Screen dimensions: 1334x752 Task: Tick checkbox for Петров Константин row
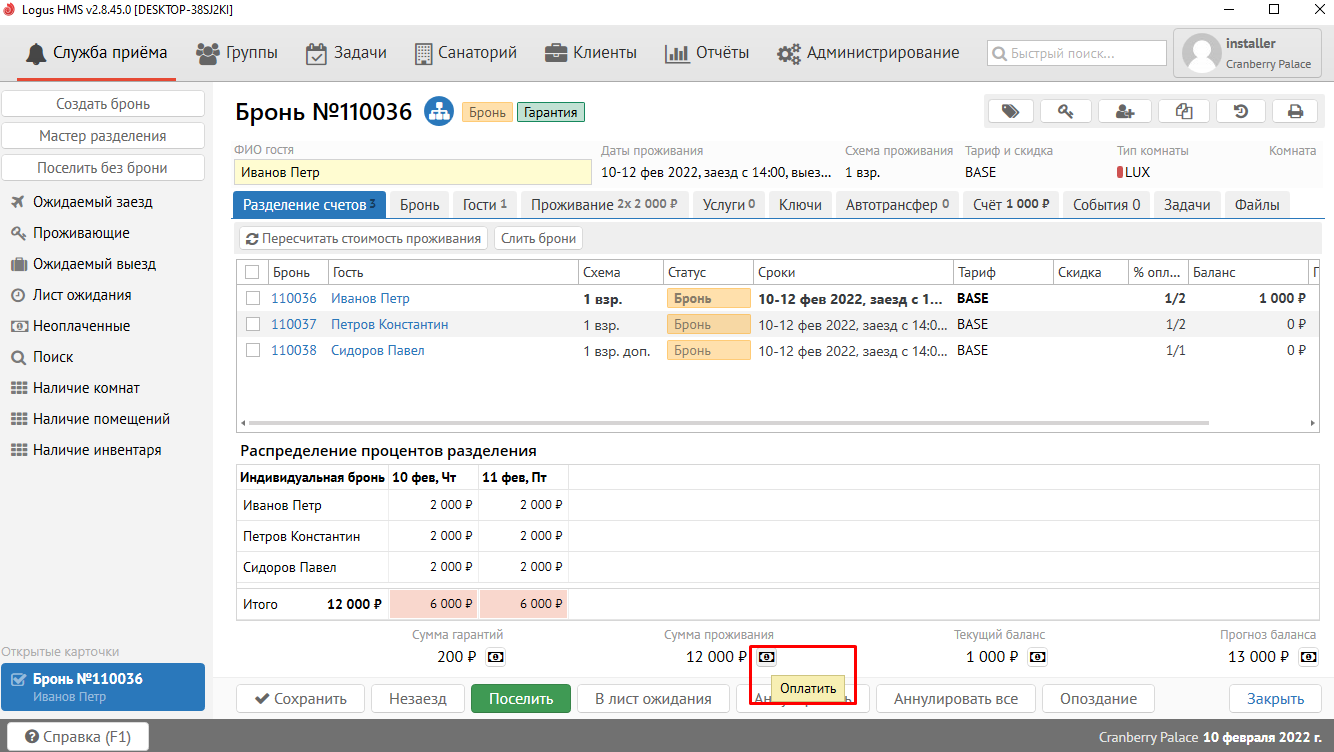[253, 324]
